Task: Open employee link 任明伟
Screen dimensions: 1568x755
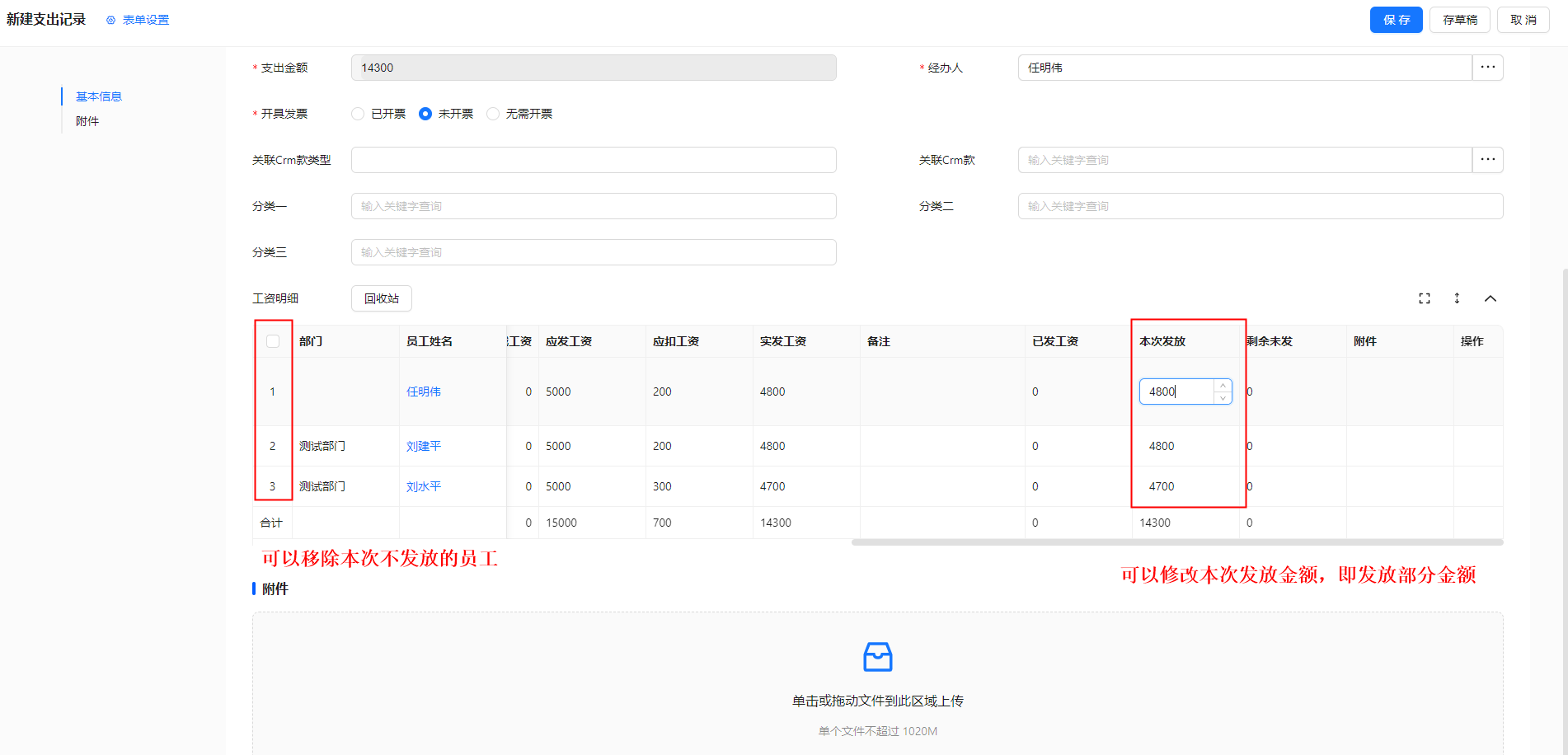Action: coord(424,392)
